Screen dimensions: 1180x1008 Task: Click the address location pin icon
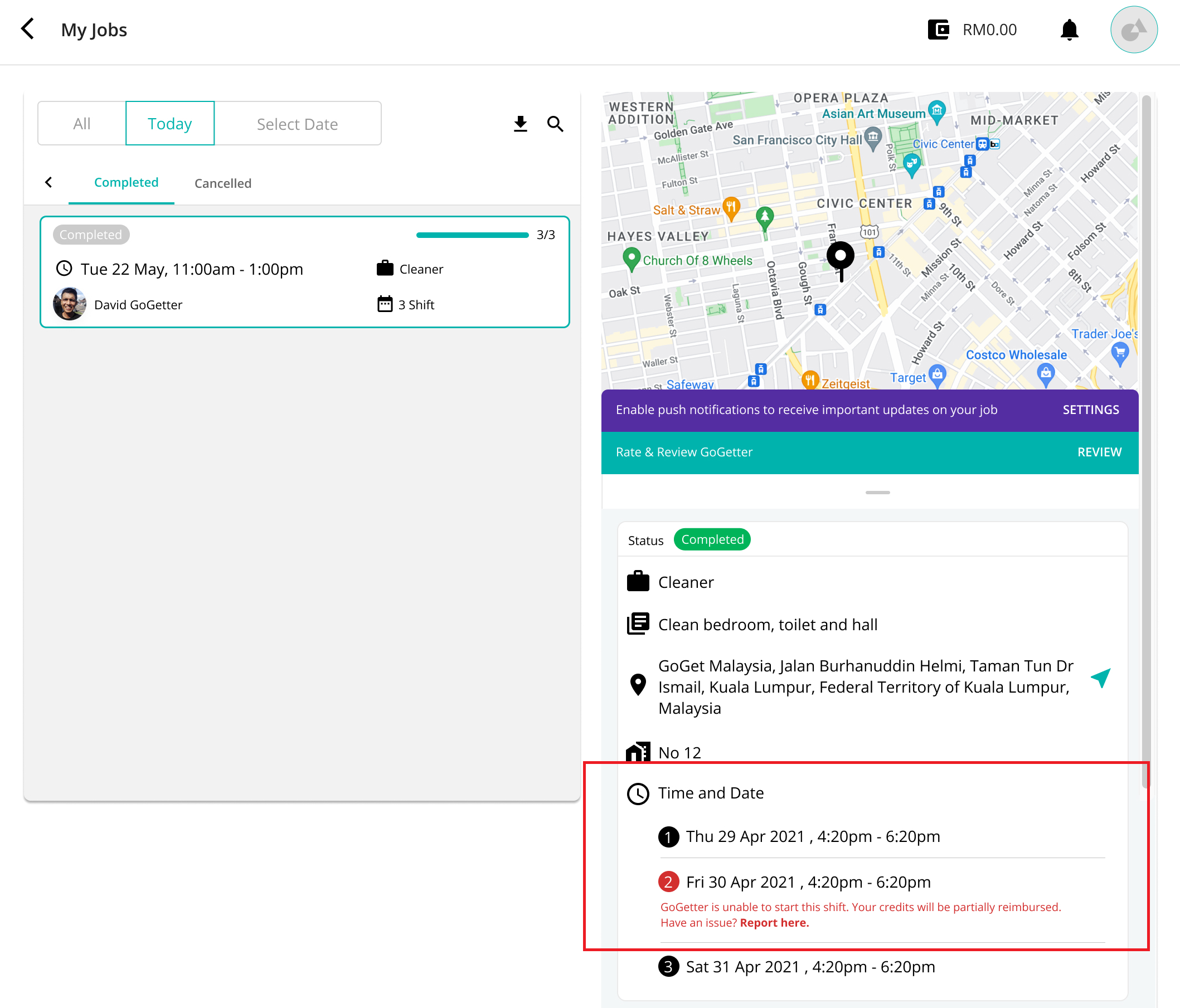pyautogui.click(x=638, y=685)
